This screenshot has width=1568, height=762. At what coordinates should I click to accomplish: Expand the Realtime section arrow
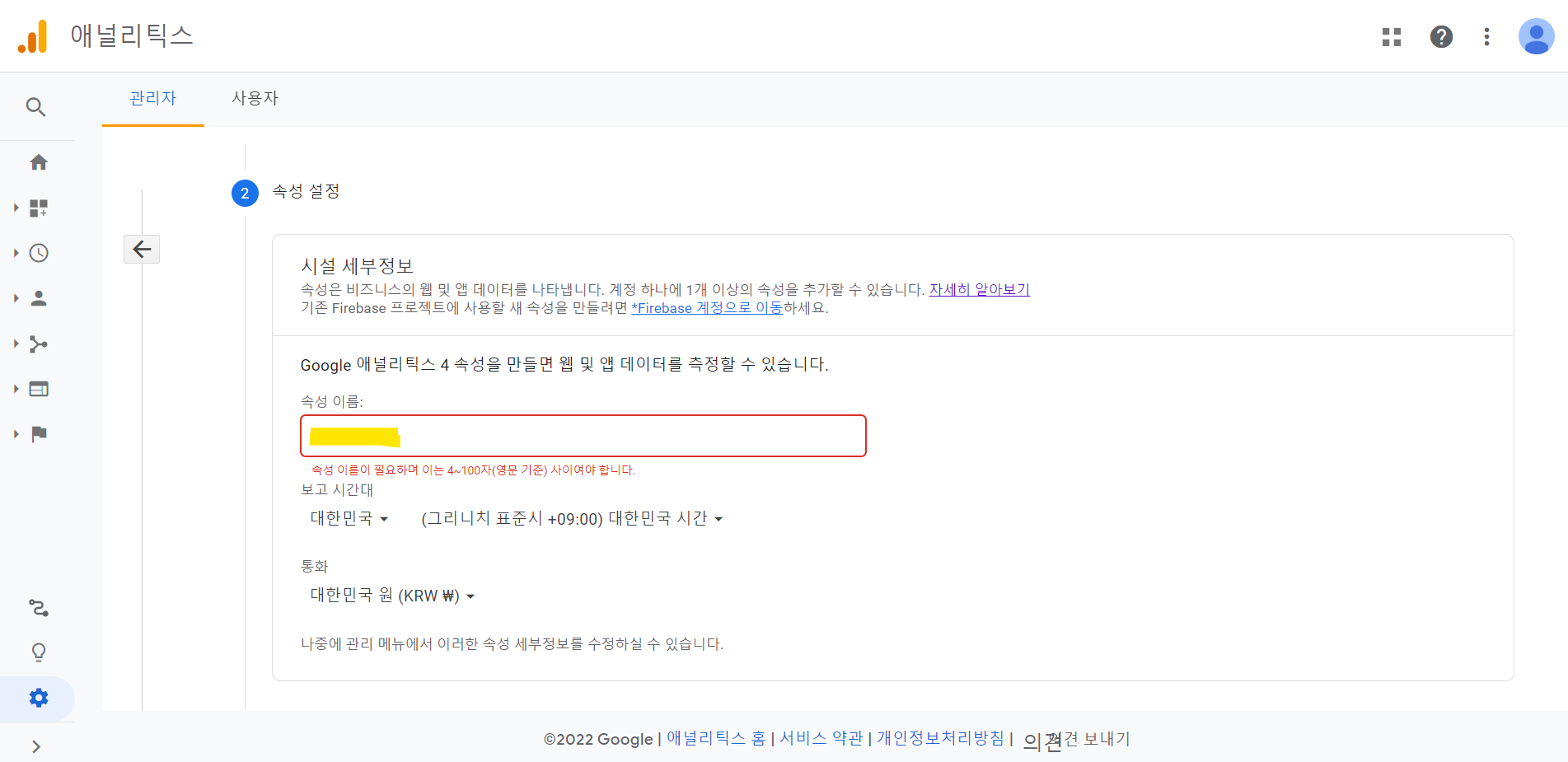16,253
